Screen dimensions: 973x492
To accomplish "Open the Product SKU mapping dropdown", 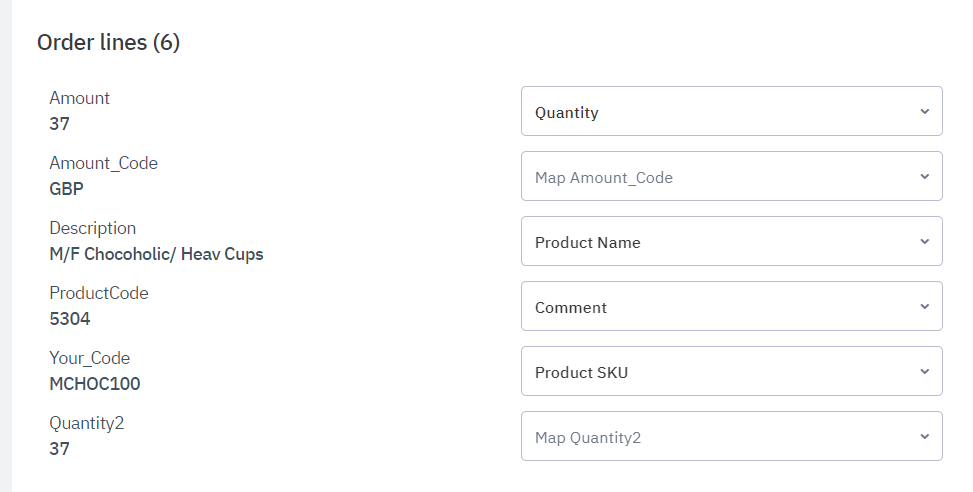I will tap(731, 372).
